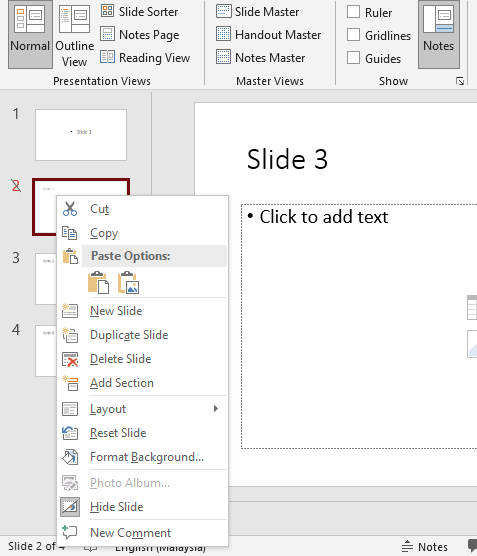Screen dimensions: 477x556
Task: Click the Reset Slide icon
Action: (70, 433)
